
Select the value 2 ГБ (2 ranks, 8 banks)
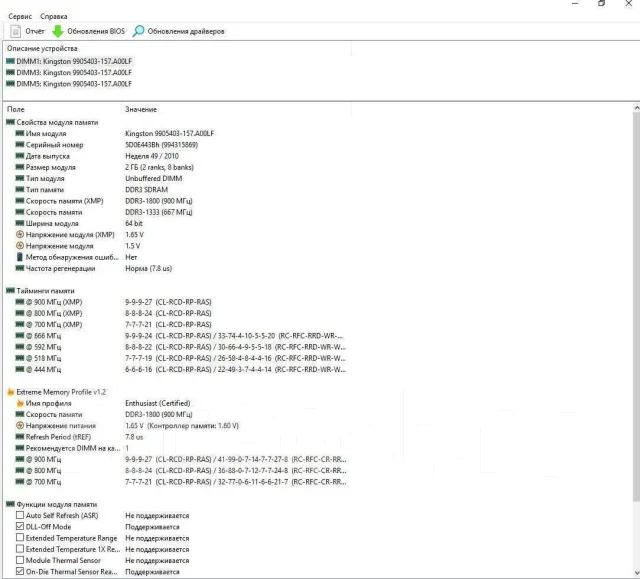coord(159,167)
